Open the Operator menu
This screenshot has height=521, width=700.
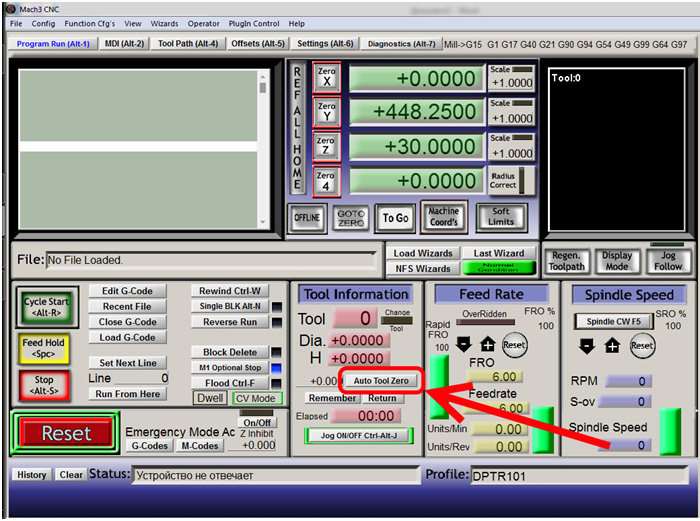pyautogui.click(x=203, y=24)
